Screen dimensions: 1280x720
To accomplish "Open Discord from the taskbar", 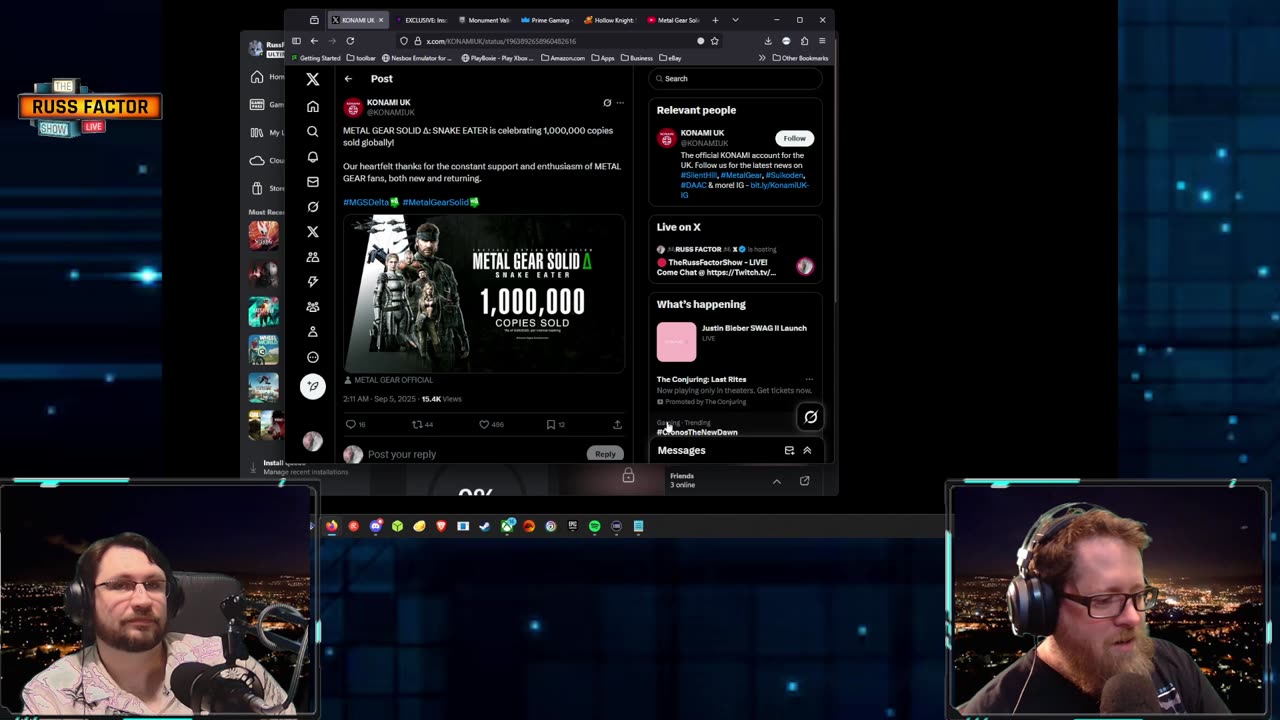I will pyautogui.click(x=375, y=526).
